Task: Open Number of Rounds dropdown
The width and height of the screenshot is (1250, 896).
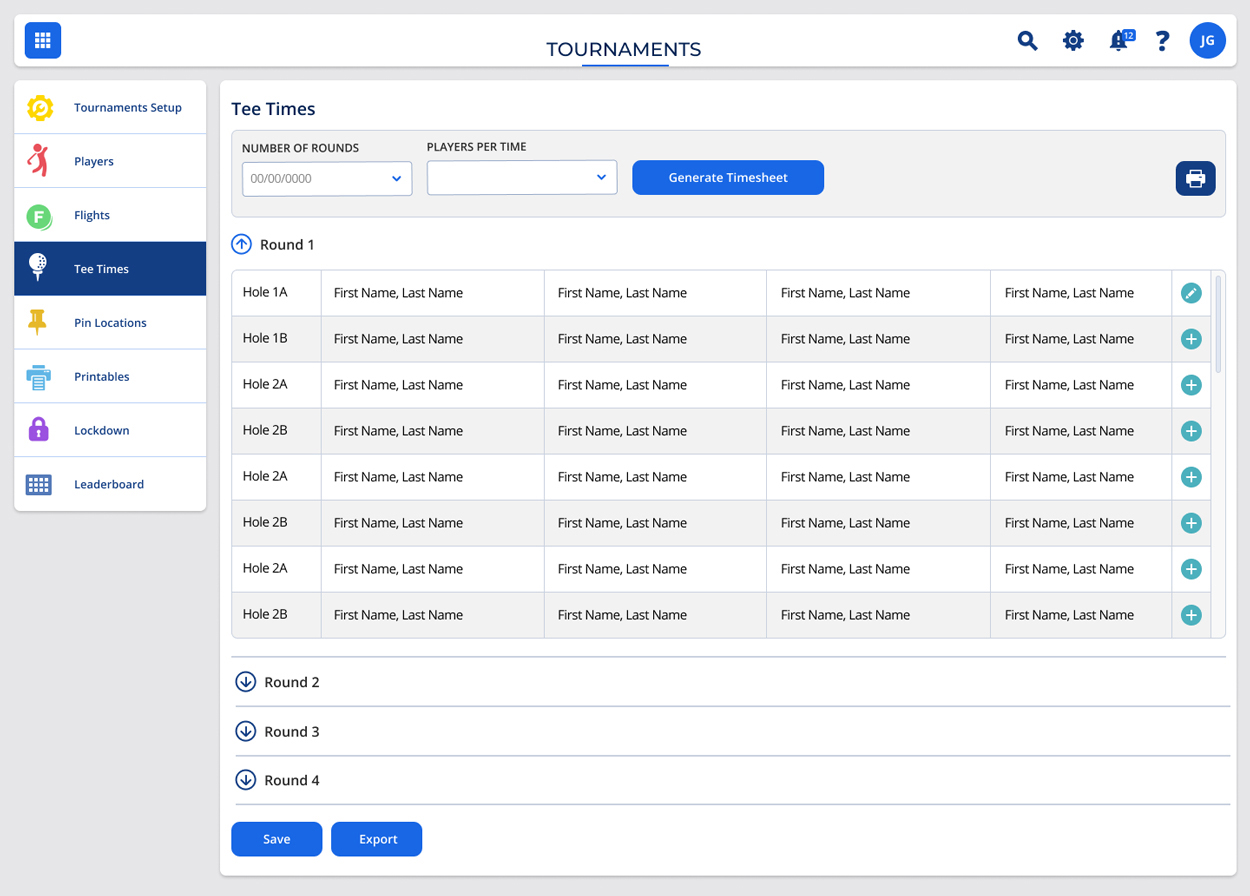Action: (x=327, y=178)
